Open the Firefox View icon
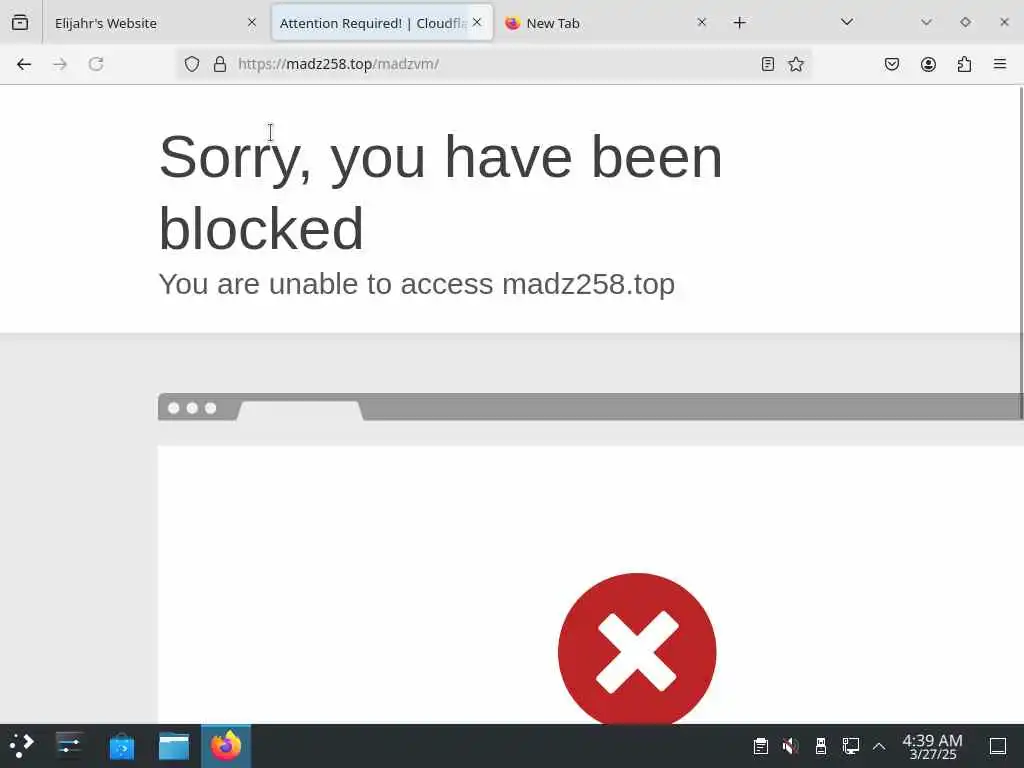 click(20, 22)
